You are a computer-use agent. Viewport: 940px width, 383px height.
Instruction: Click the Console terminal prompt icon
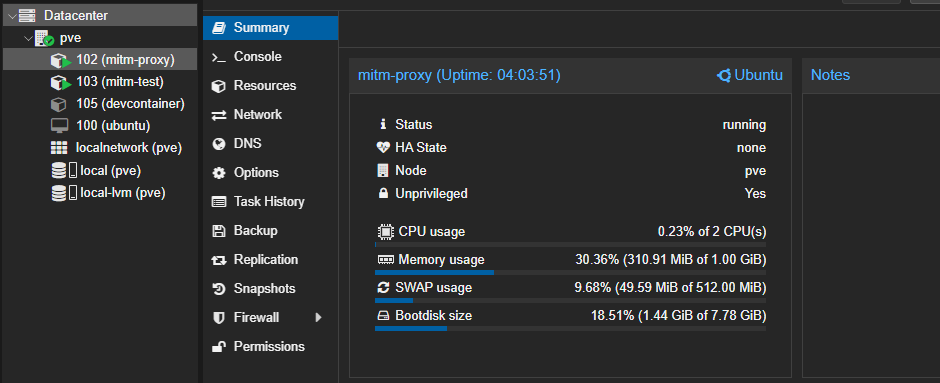tap(219, 57)
